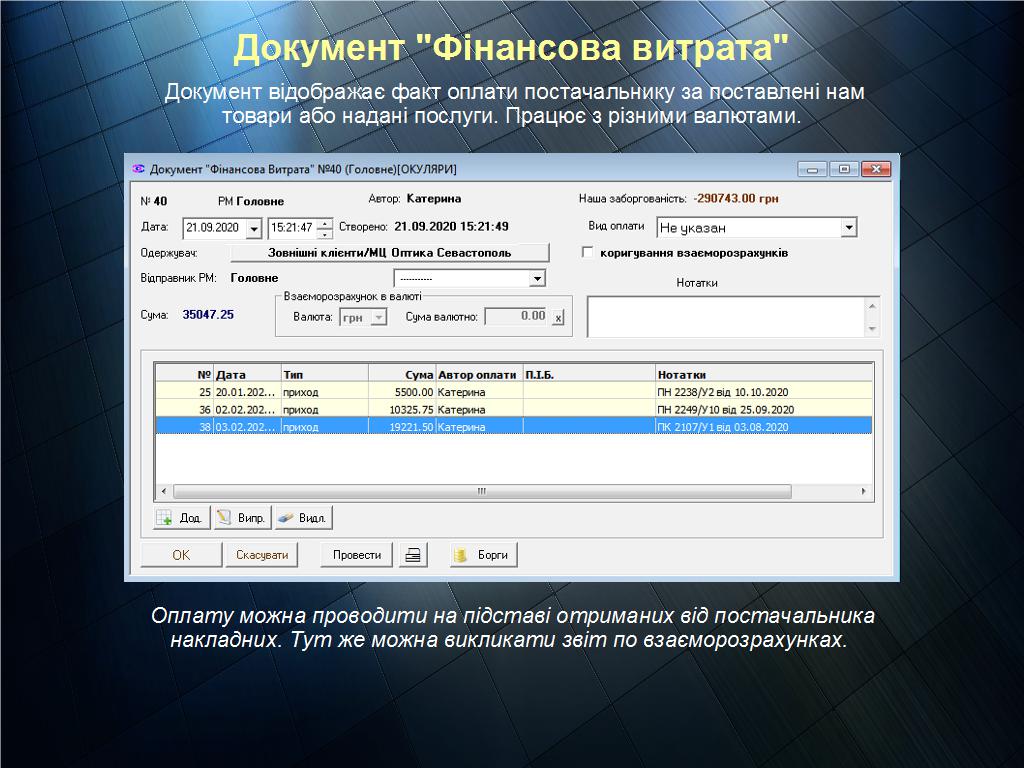Enable коригування взаєморозрахунків checkbox
Screen dimensions: 1024x768
[588, 253]
